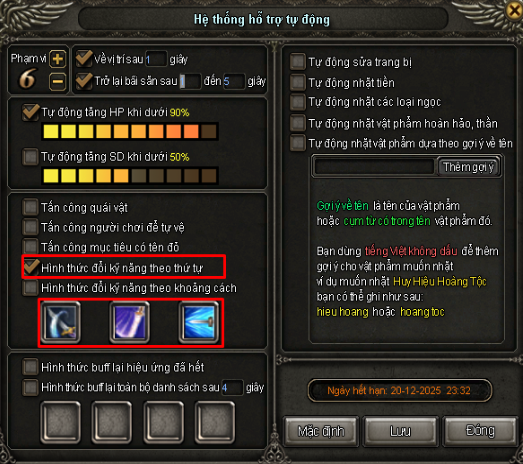Uncheck Tự động tăng HP checkbox
The width and height of the screenshot is (523, 464).
[30, 112]
